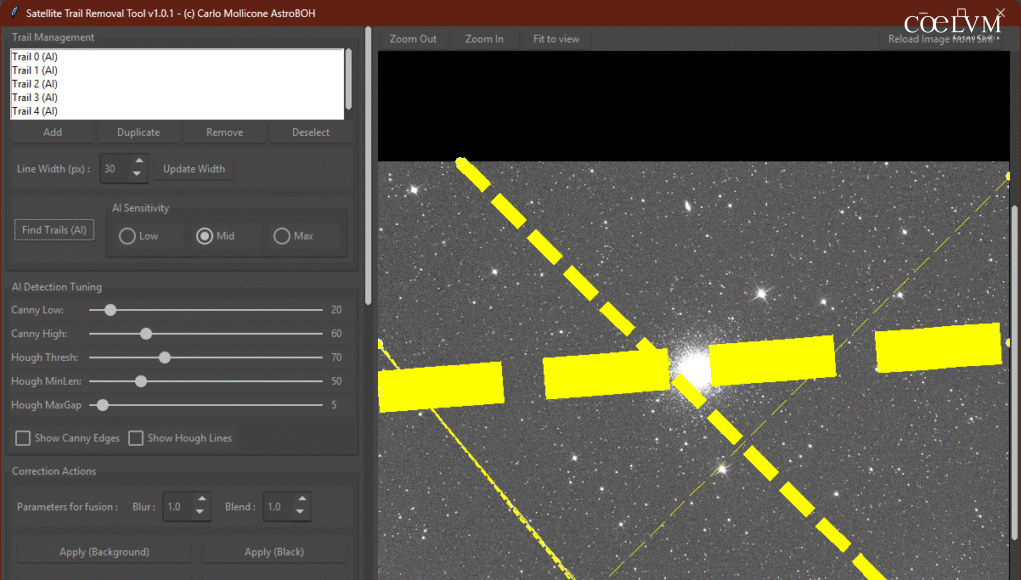Select Trail 4 (AI) in list

35,111
